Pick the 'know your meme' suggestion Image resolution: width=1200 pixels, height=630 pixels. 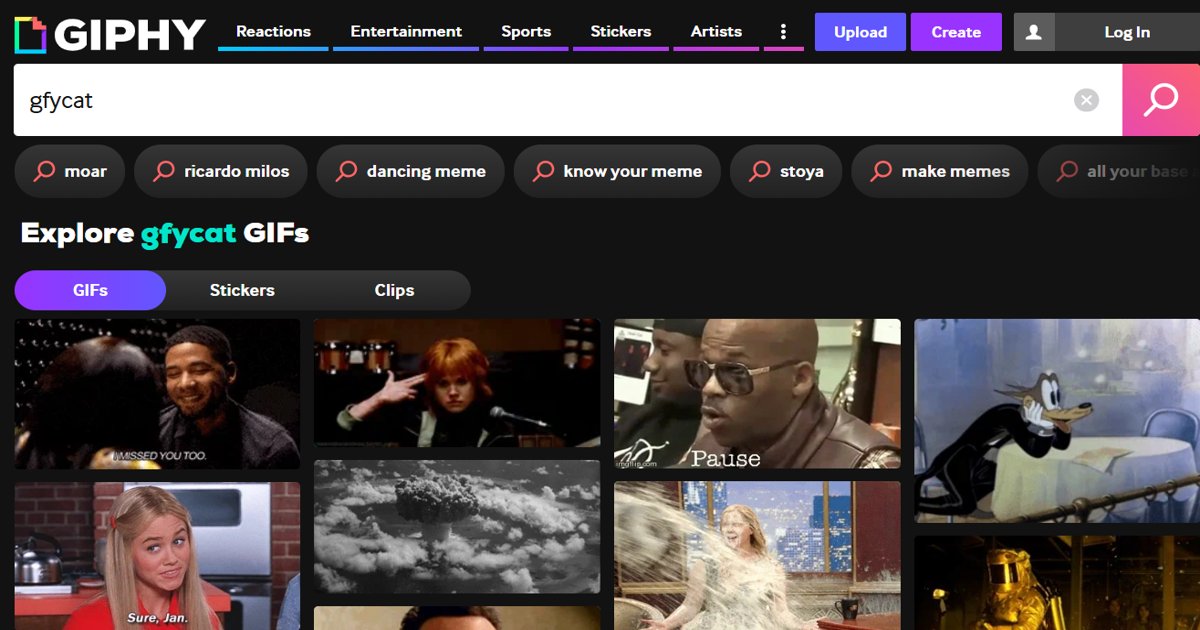(617, 171)
